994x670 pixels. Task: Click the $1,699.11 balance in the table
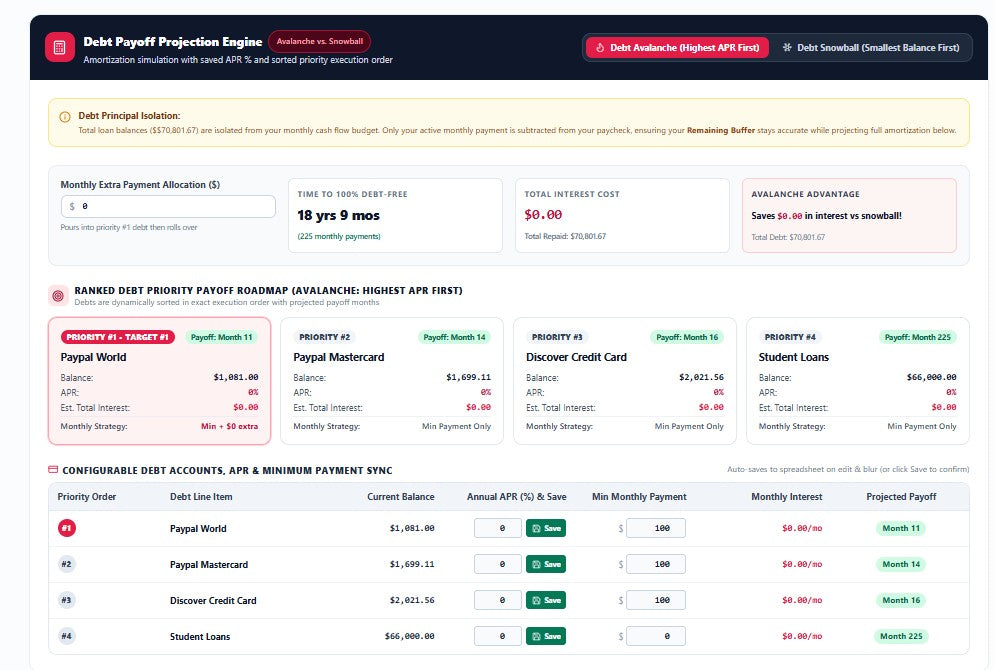point(412,564)
